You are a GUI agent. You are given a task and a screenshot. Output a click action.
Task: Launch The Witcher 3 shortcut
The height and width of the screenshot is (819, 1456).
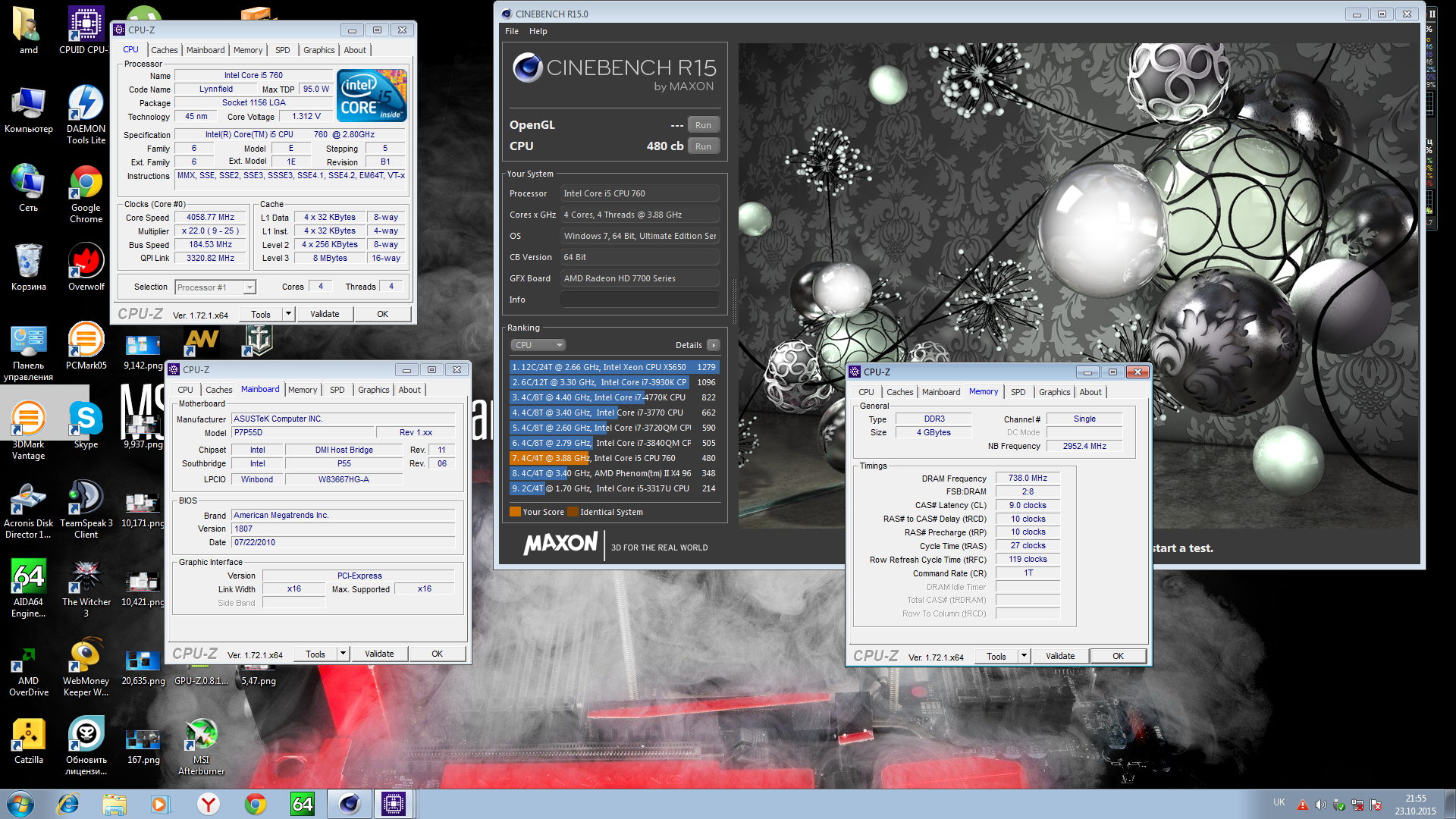tap(86, 588)
